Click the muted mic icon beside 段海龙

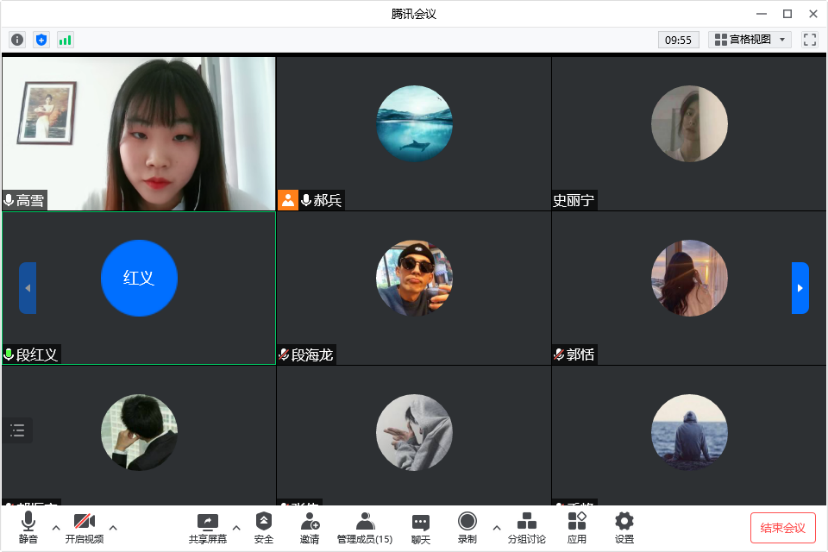[284, 354]
